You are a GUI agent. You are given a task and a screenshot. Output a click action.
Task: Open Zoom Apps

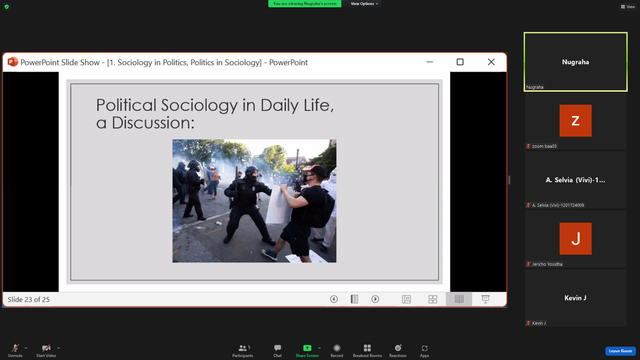tap(424, 350)
